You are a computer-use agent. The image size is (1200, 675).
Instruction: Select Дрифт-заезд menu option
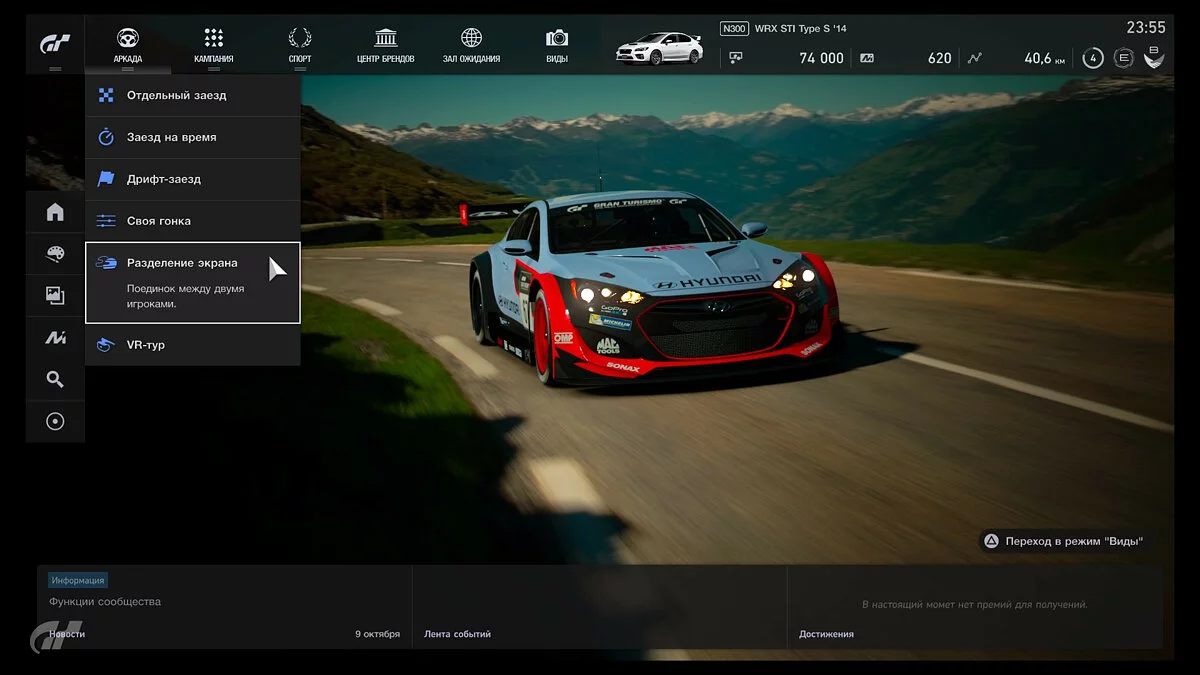coord(193,180)
